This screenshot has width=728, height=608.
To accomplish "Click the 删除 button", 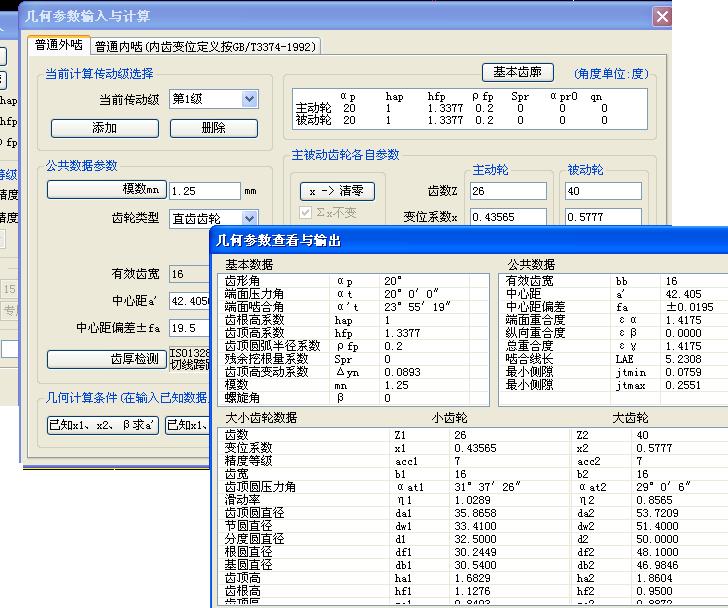I will 214,128.
